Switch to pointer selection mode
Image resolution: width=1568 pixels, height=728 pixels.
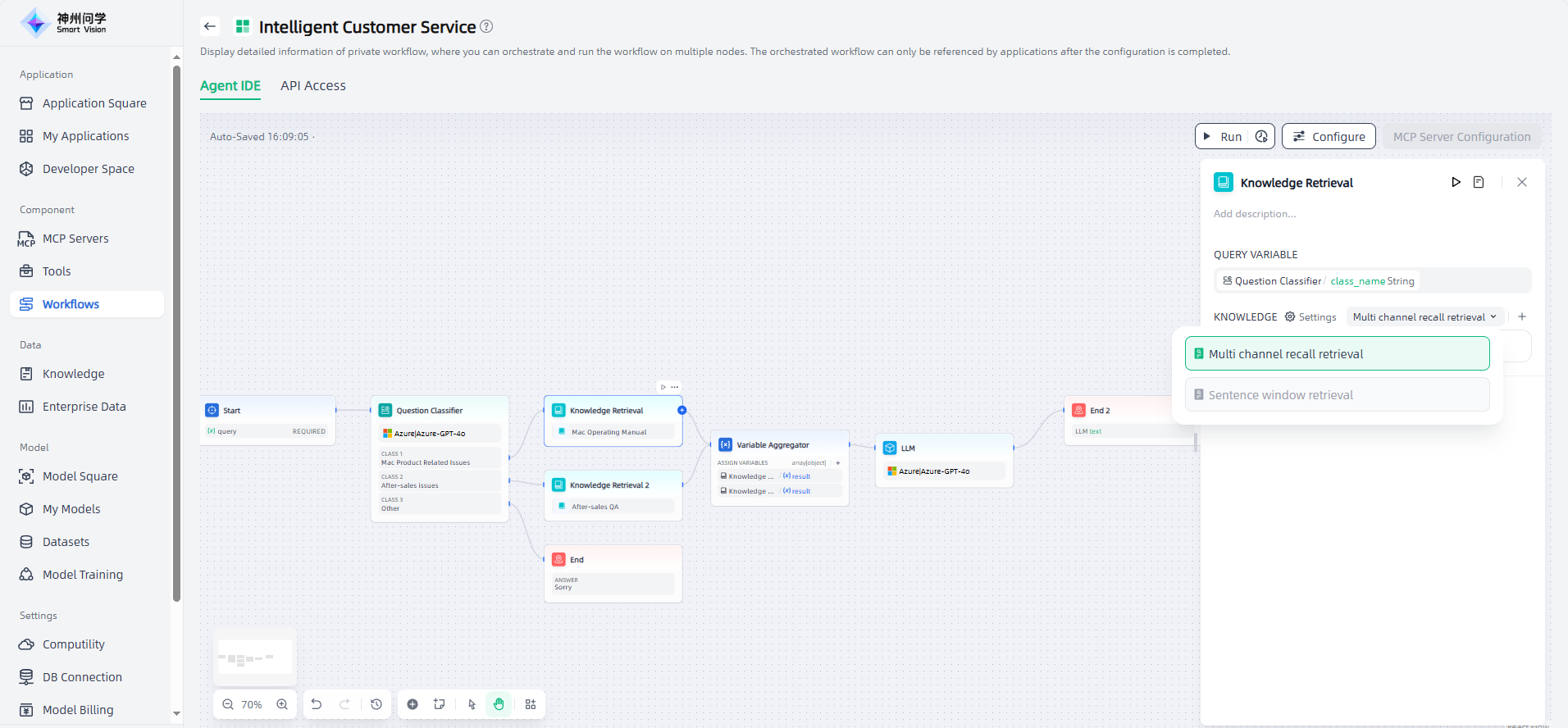472,704
